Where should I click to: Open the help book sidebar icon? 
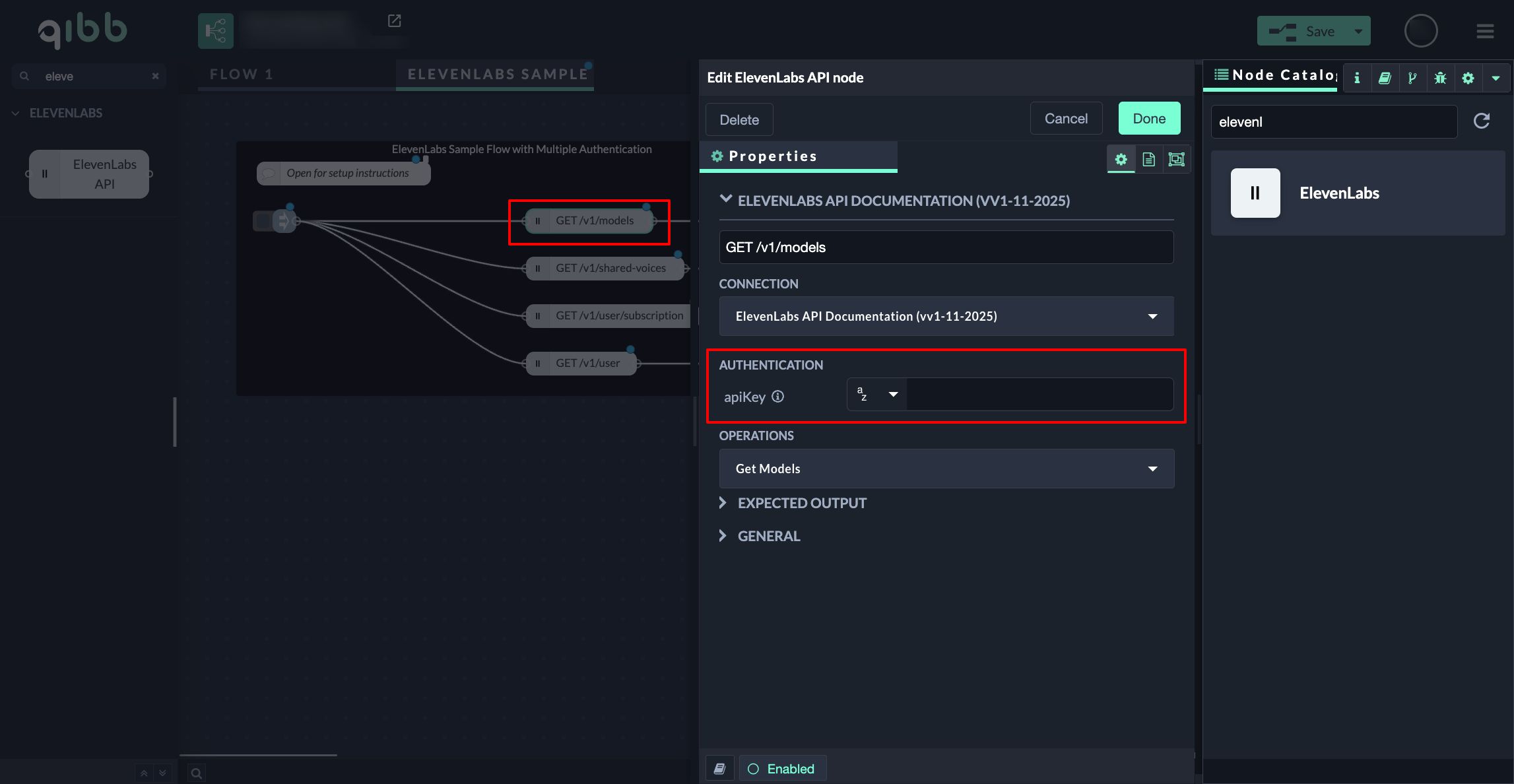pos(1385,78)
